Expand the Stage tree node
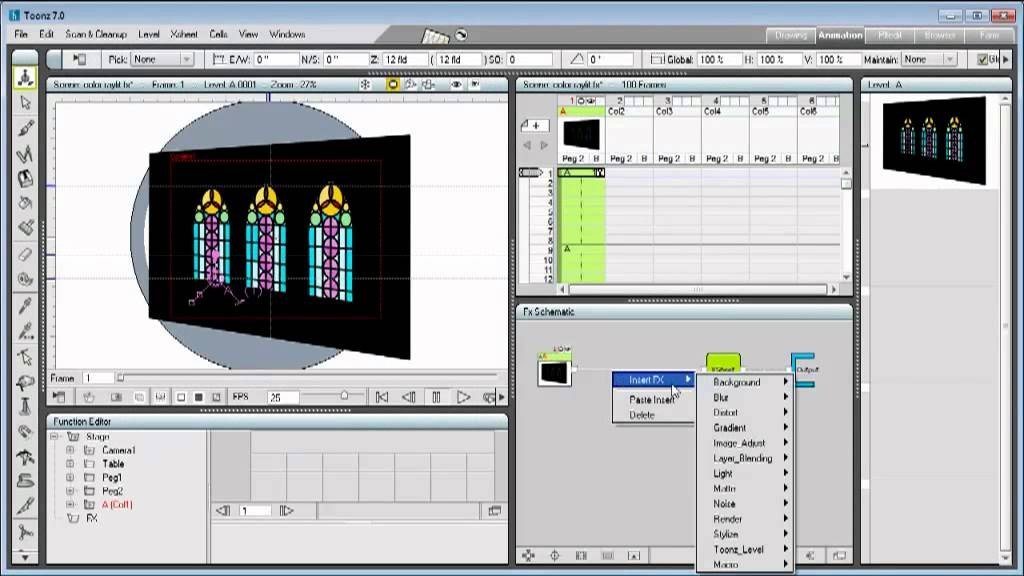Screen dimensions: 1024x576 tap(55, 436)
